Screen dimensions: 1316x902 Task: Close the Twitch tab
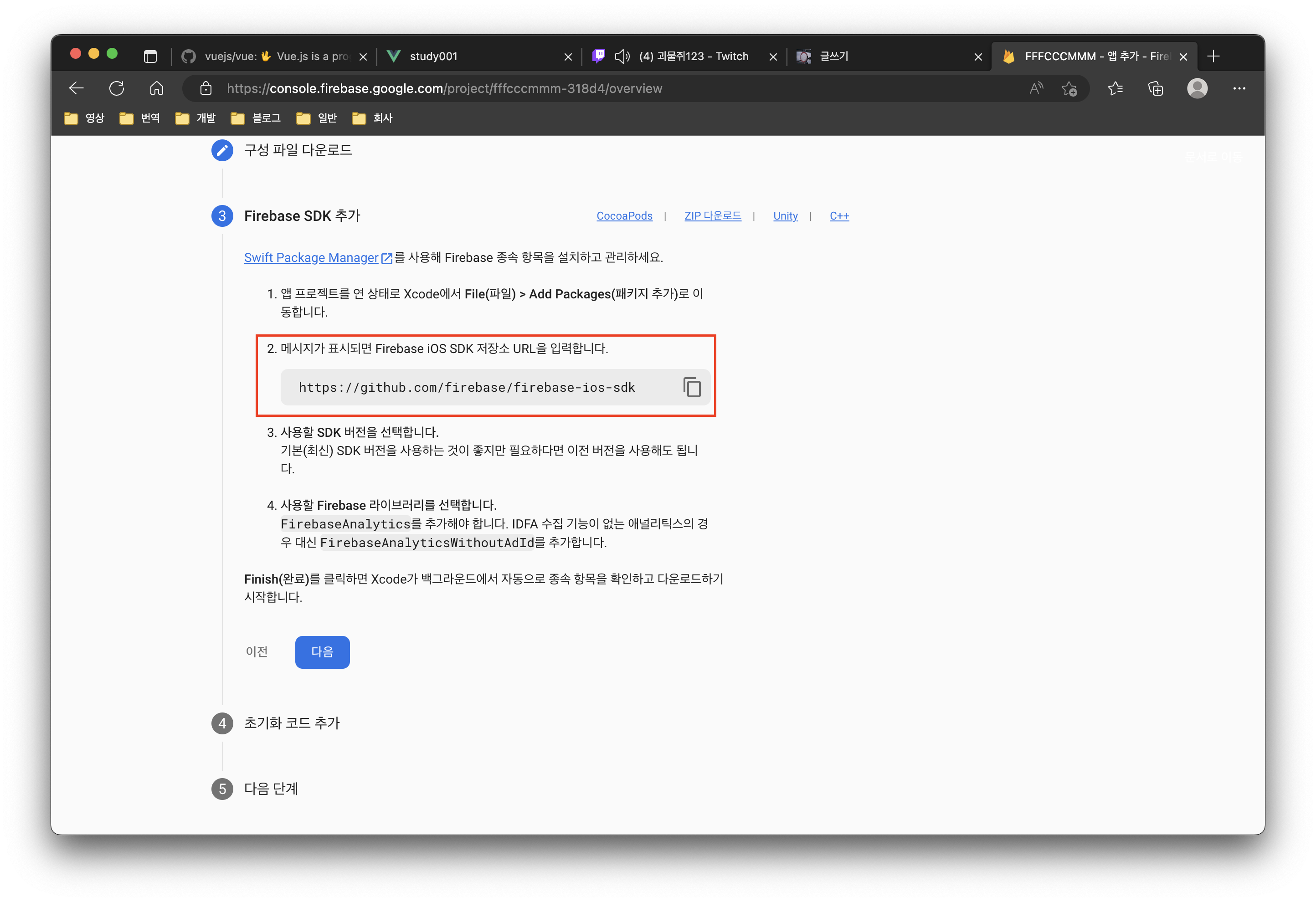point(773,56)
